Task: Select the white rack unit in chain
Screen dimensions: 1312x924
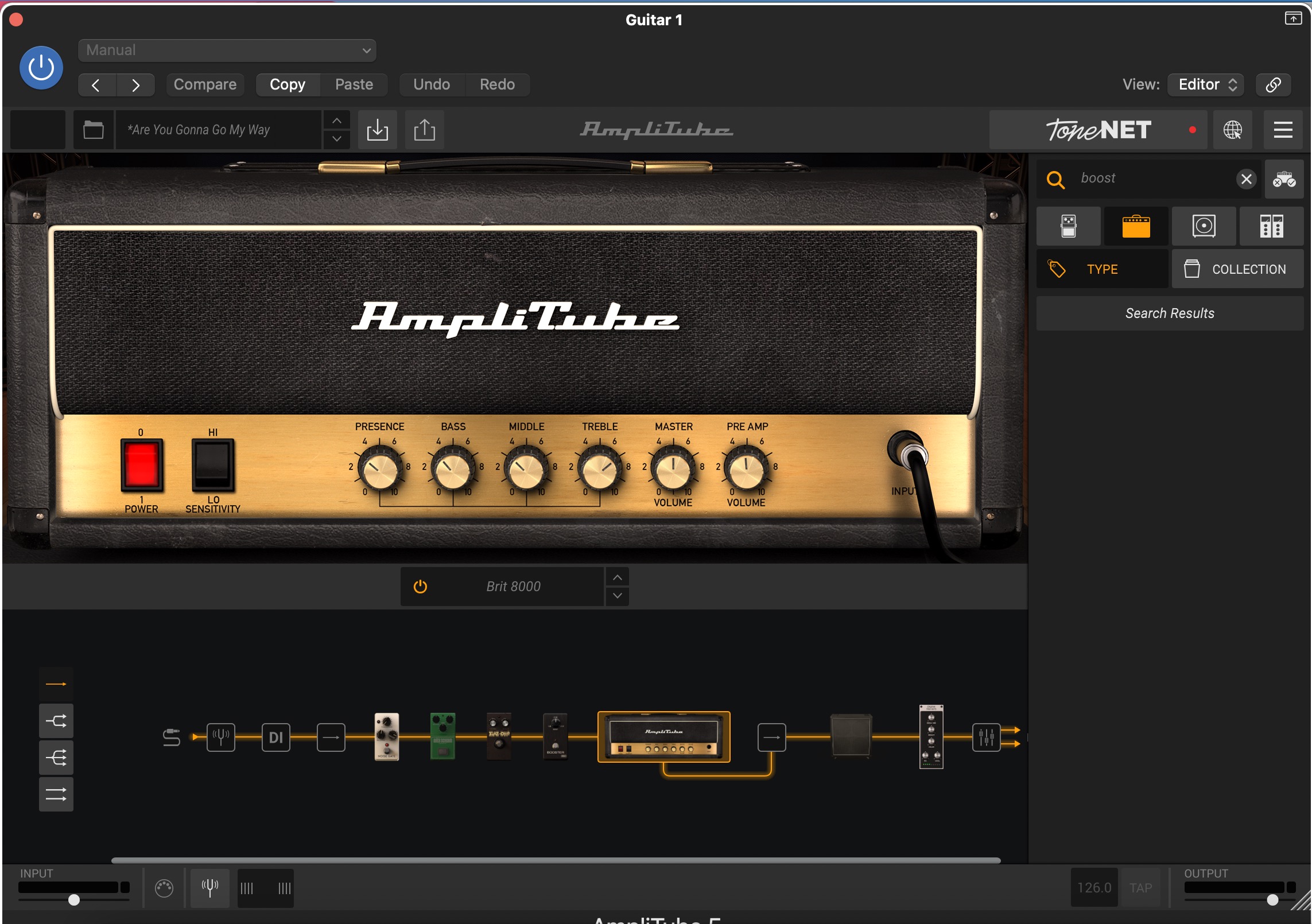Action: [x=931, y=737]
